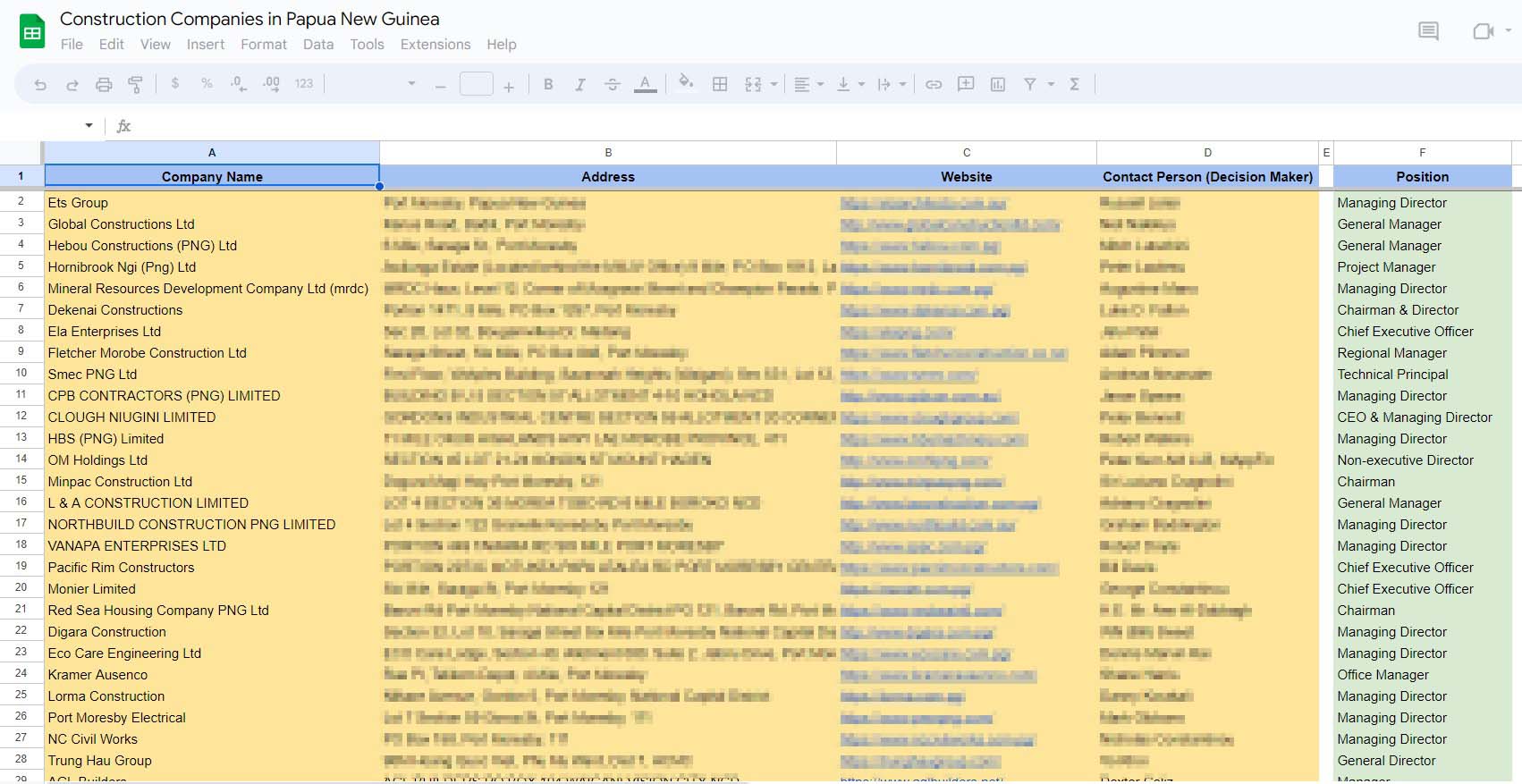Click the Trung Hau Group cell
The height and width of the screenshot is (784, 1522).
click(212, 761)
